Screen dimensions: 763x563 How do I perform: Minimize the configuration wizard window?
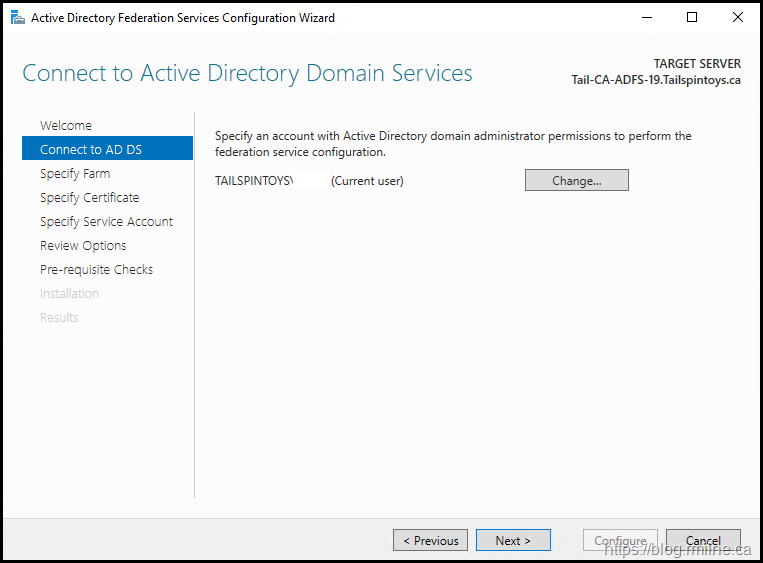point(645,18)
